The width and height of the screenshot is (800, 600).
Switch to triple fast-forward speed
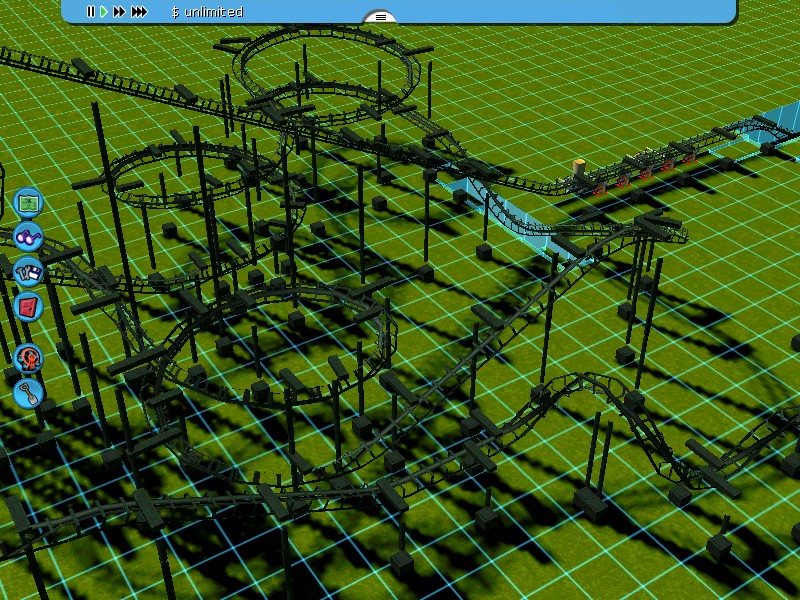[x=139, y=12]
